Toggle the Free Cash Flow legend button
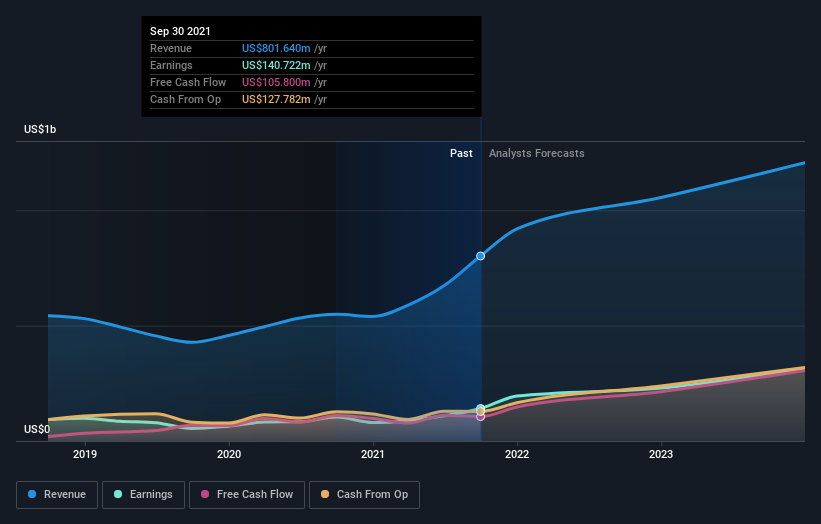The image size is (821, 524). (x=247, y=495)
